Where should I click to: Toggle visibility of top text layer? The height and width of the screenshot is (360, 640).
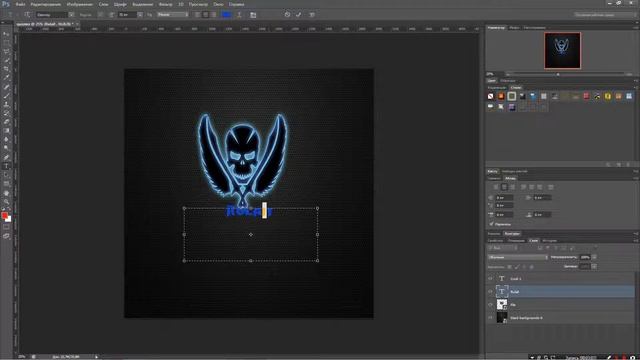(490, 279)
